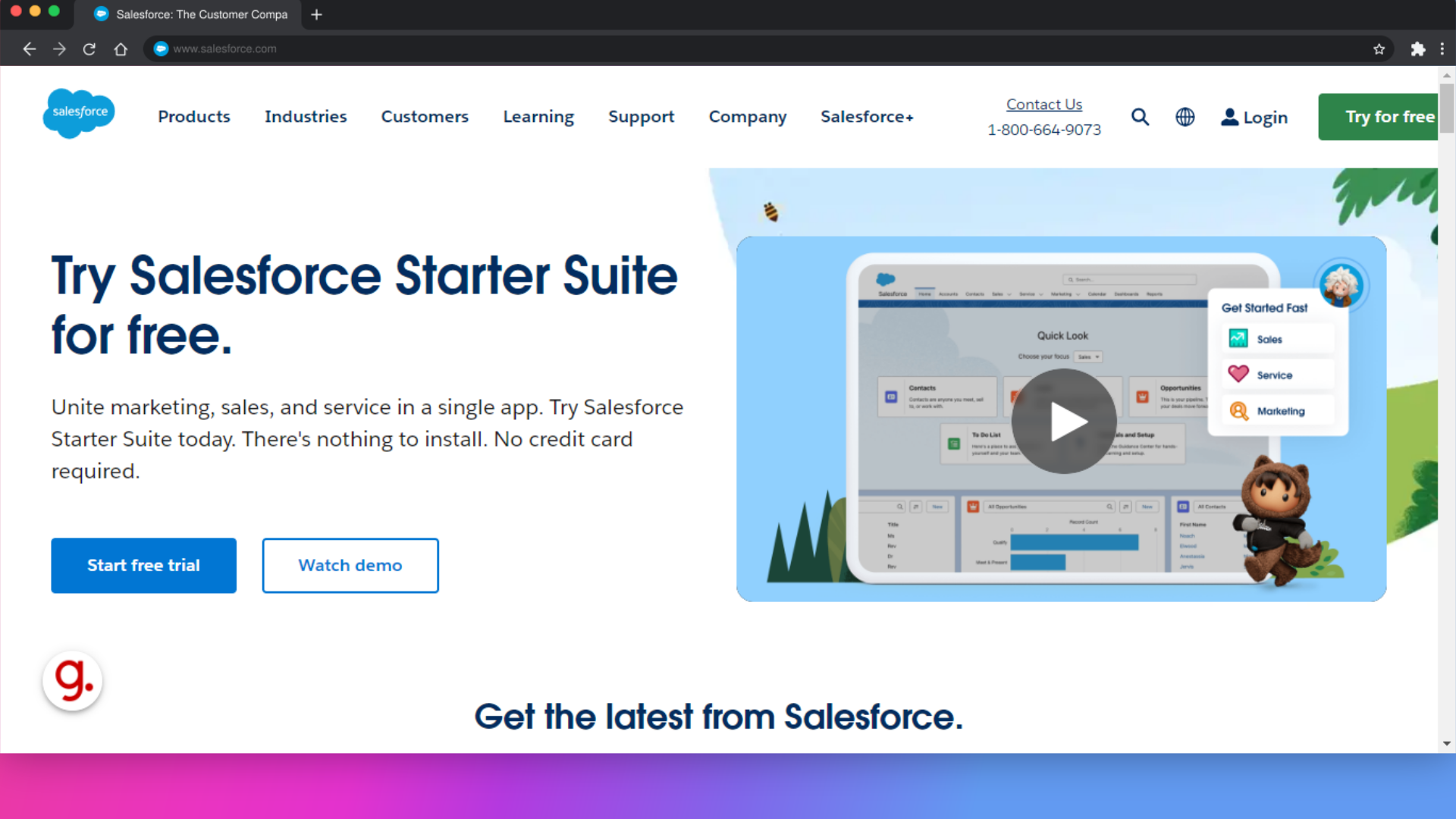Click Start free trial button
This screenshot has height=819, width=1456.
click(143, 565)
